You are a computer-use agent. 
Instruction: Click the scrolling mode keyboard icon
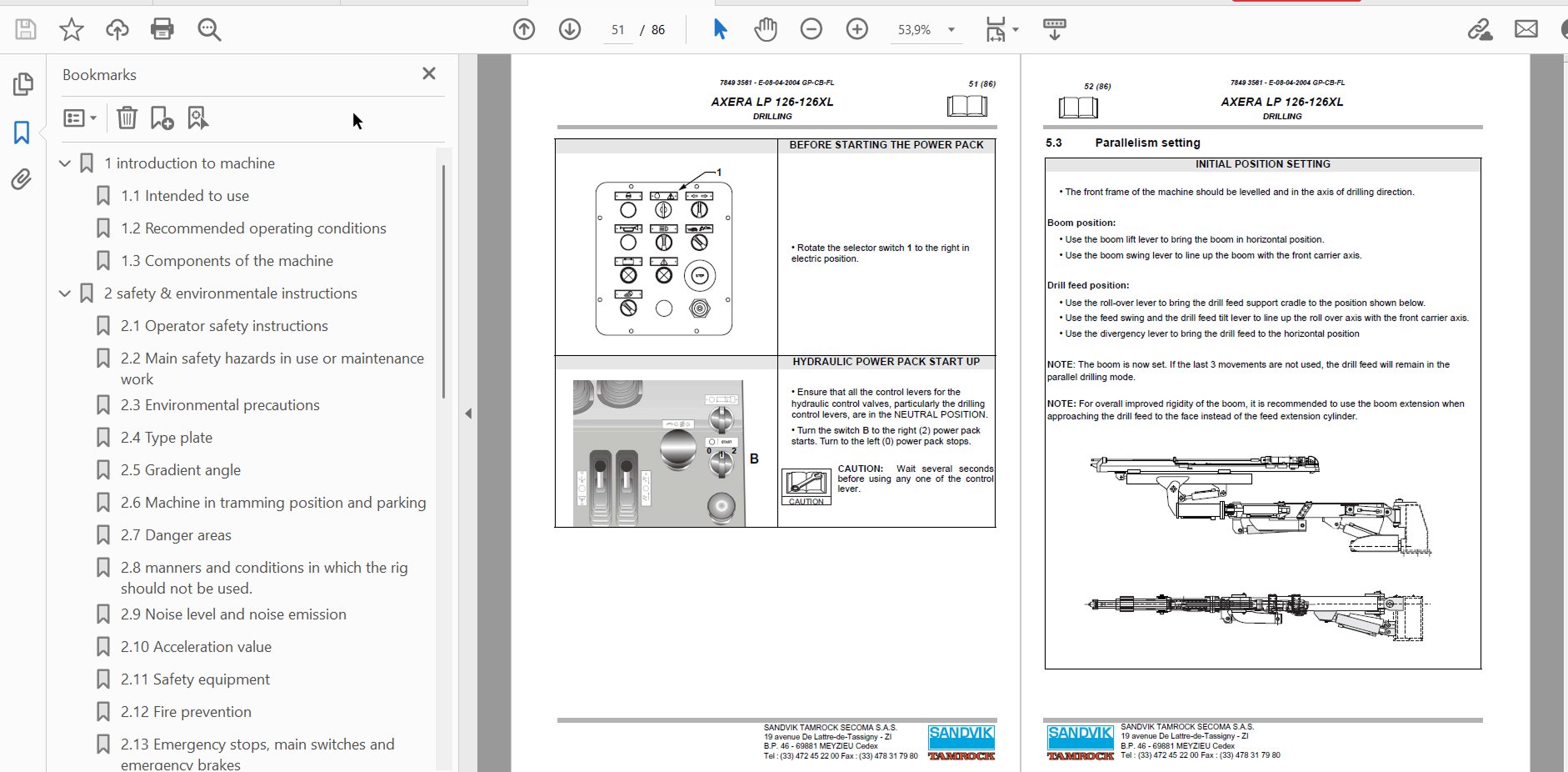pyautogui.click(x=1055, y=29)
